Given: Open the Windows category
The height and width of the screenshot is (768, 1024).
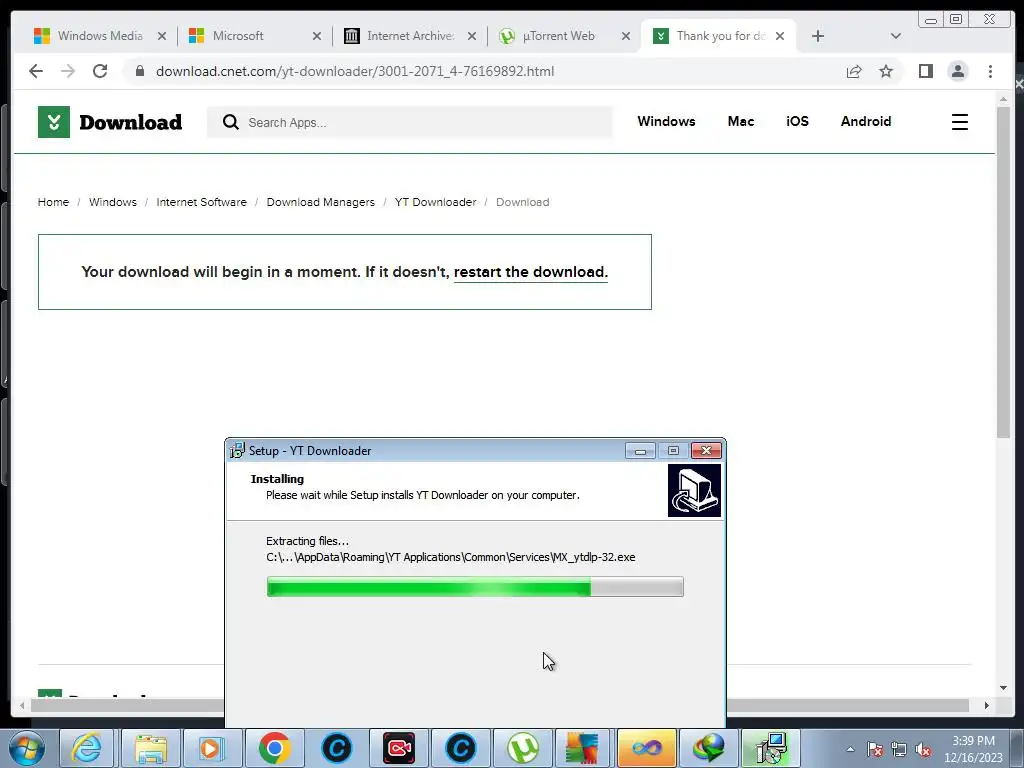Looking at the screenshot, I should point(666,121).
